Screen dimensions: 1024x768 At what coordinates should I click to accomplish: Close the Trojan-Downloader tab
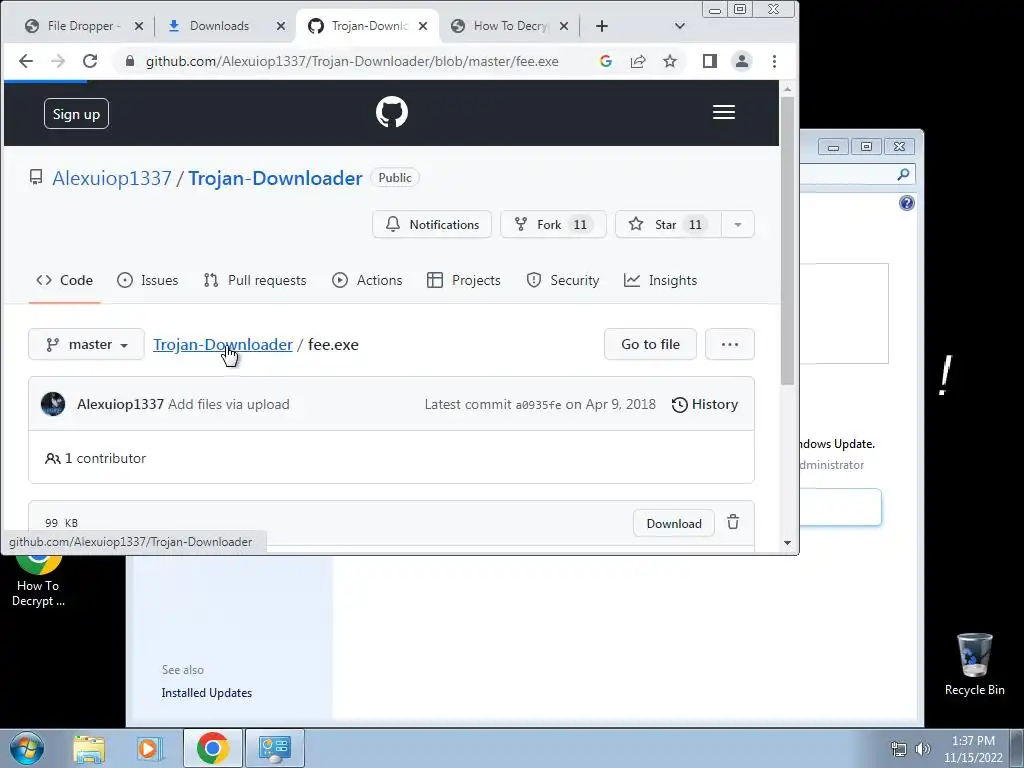[x=423, y=26]
